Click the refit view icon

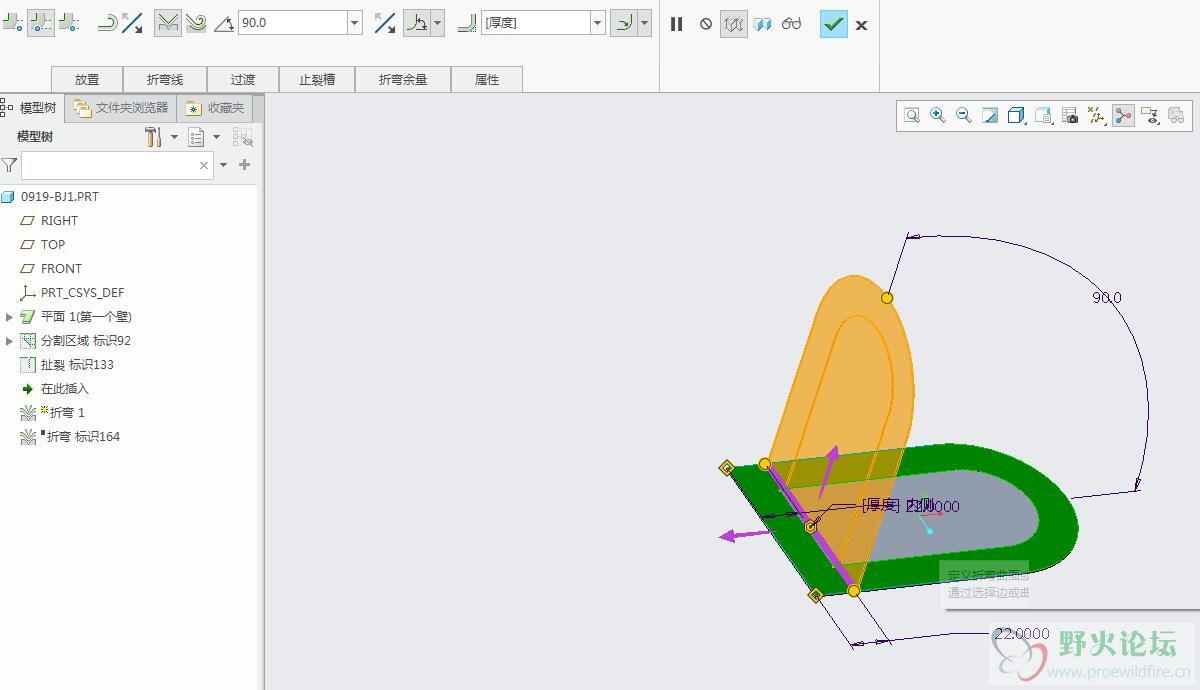click(x=912, y=115)
